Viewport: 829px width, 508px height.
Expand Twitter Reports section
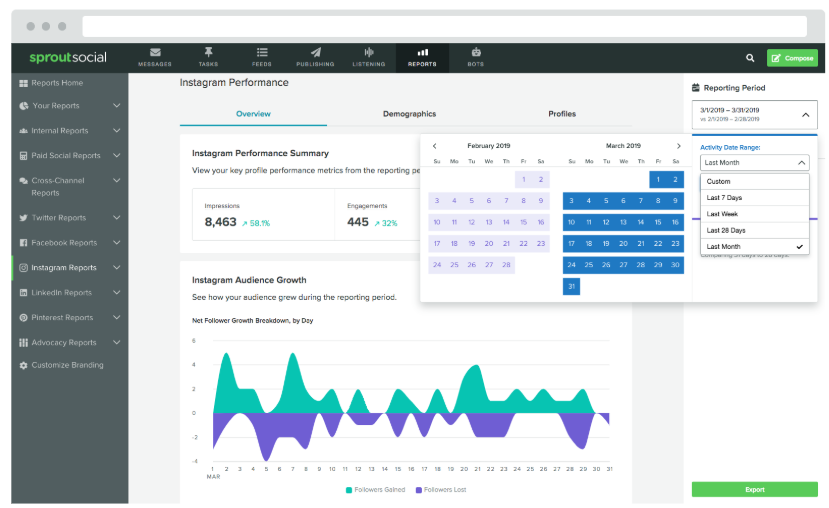[x=116, y=218]
